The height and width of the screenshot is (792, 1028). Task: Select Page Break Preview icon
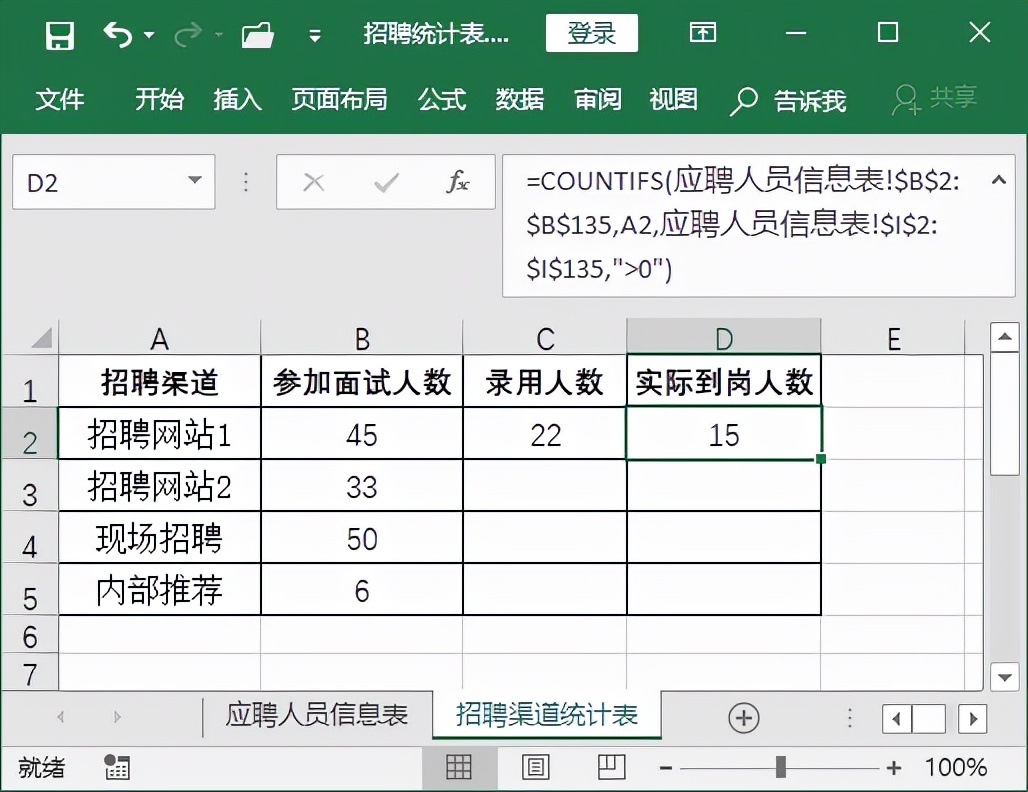click(x=611, y=767)
